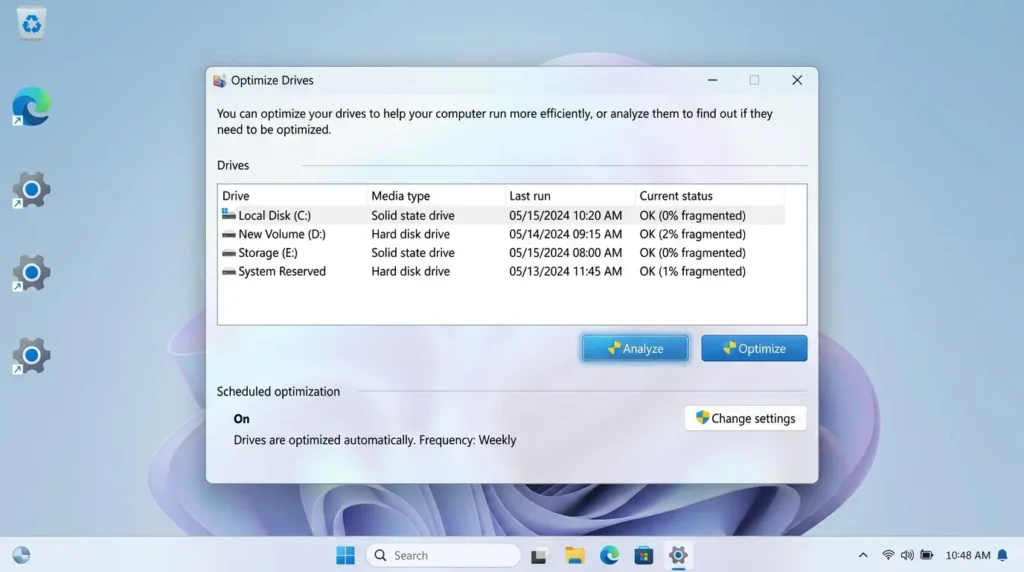The width and height of the screenshot is (1024, 572).
Task: Open the Microsoft Edge desktop shortcut
Action: coord(31,106)
